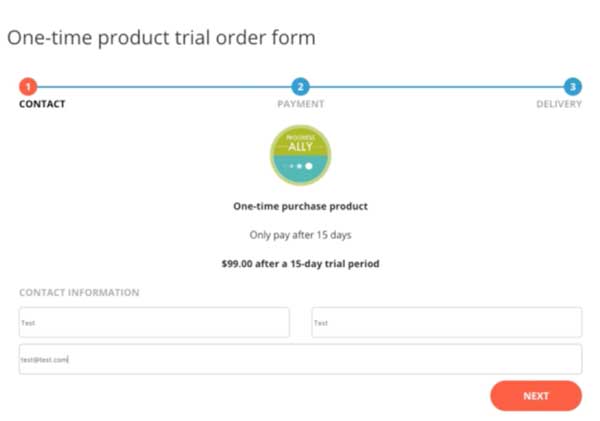Open the CONTACT step label
The width and height of the screenshot is (600, 421).
[x=42, y=104]
